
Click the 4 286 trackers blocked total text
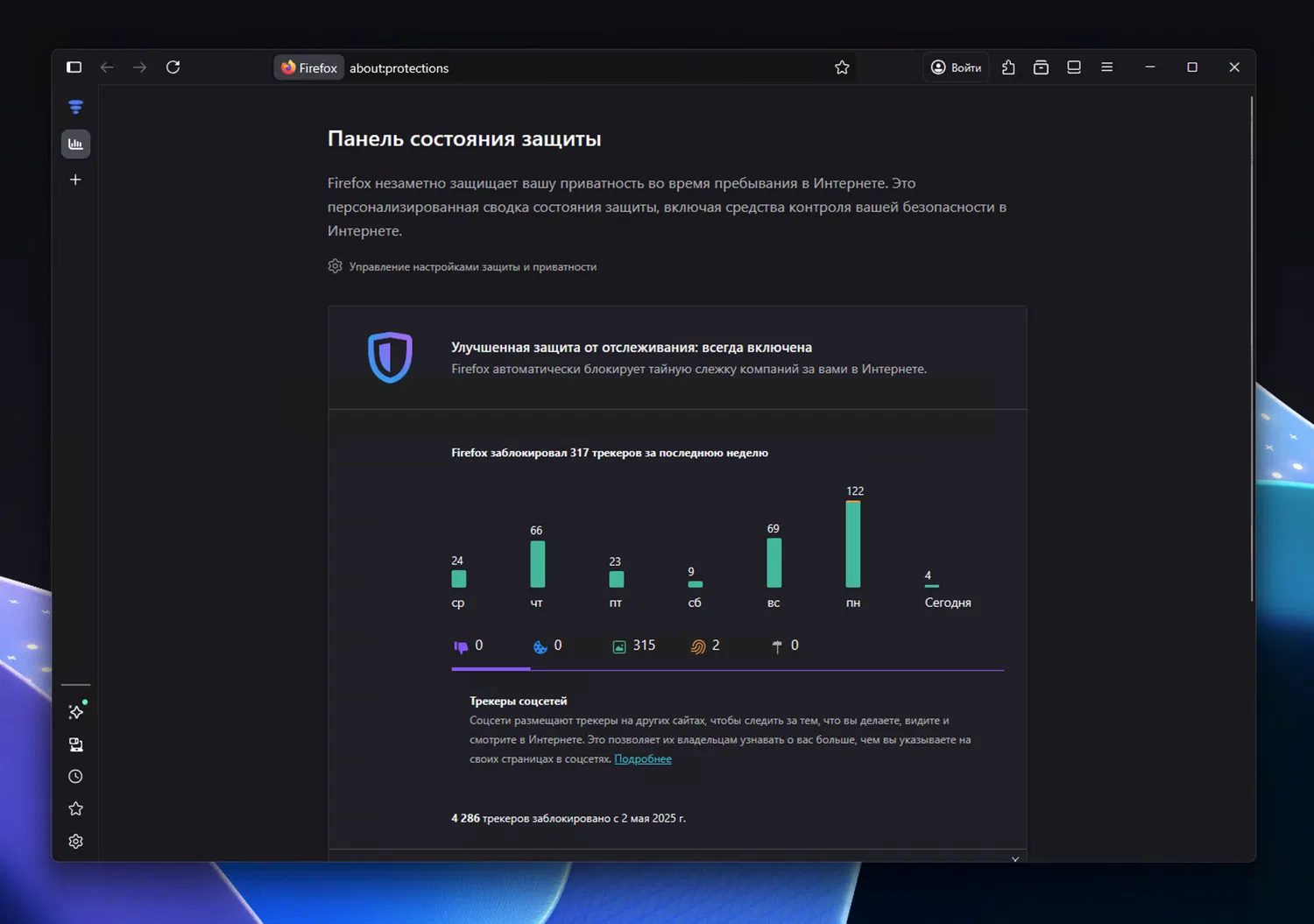coord(569,818)
